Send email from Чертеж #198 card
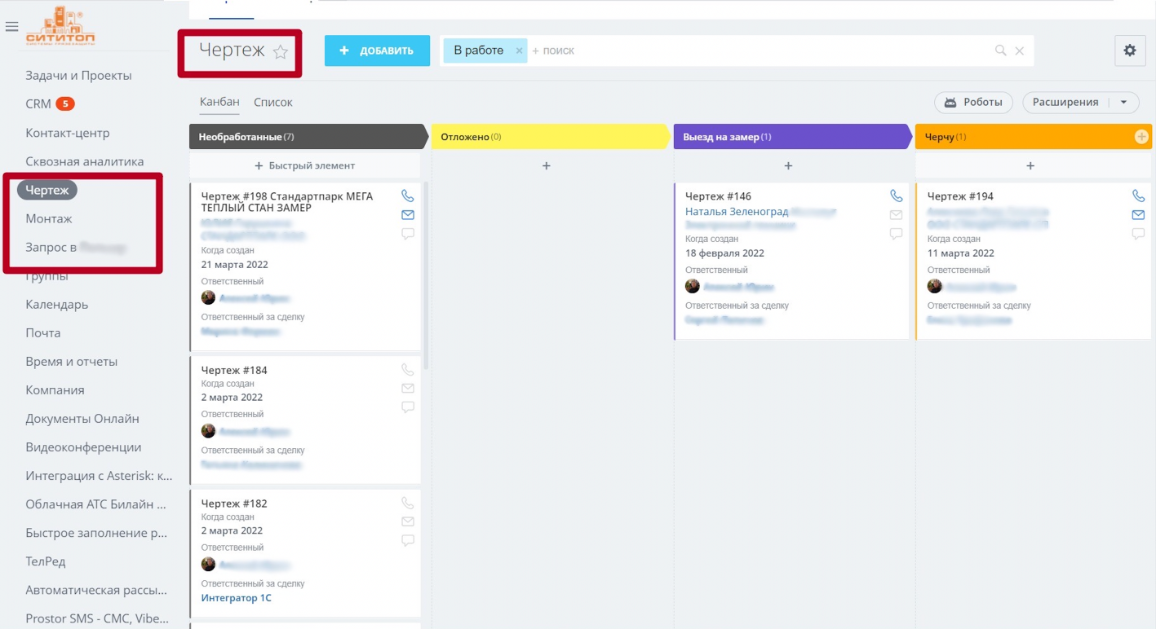 coord(408,215)
